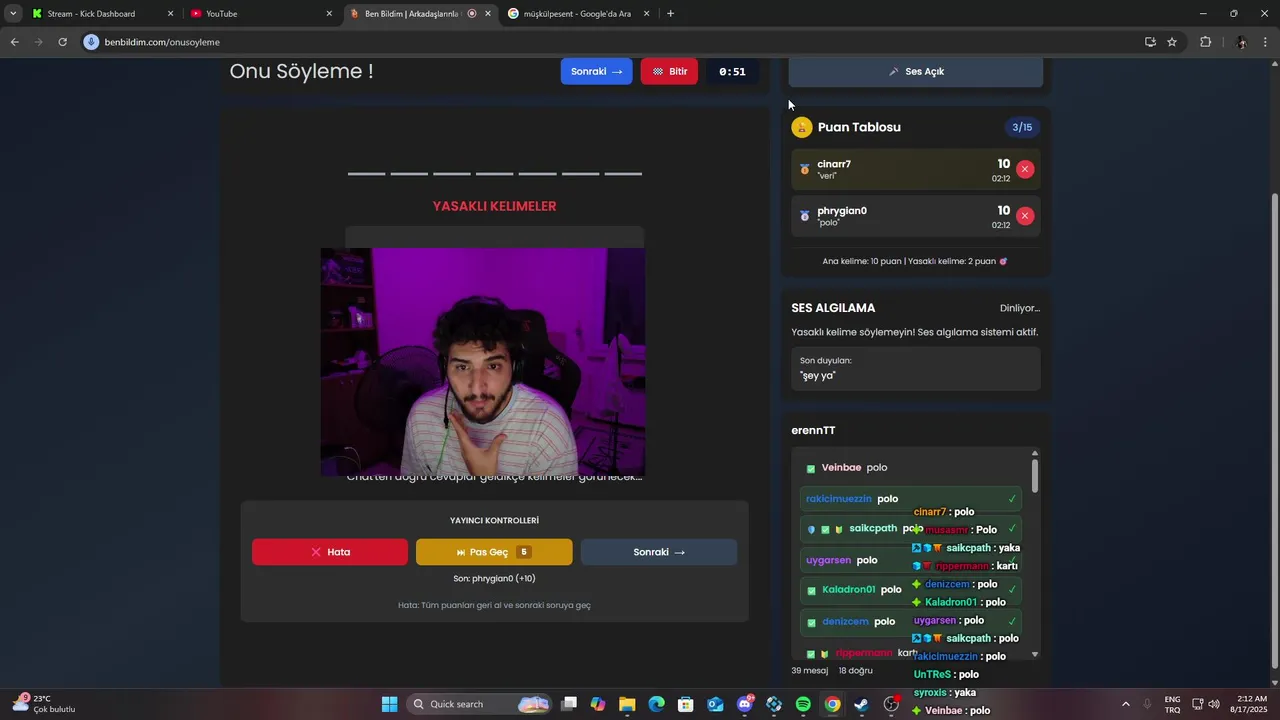1280x720 pixels.
Task: Open Discord from the taskbar
Action: (x=744, y=704)
